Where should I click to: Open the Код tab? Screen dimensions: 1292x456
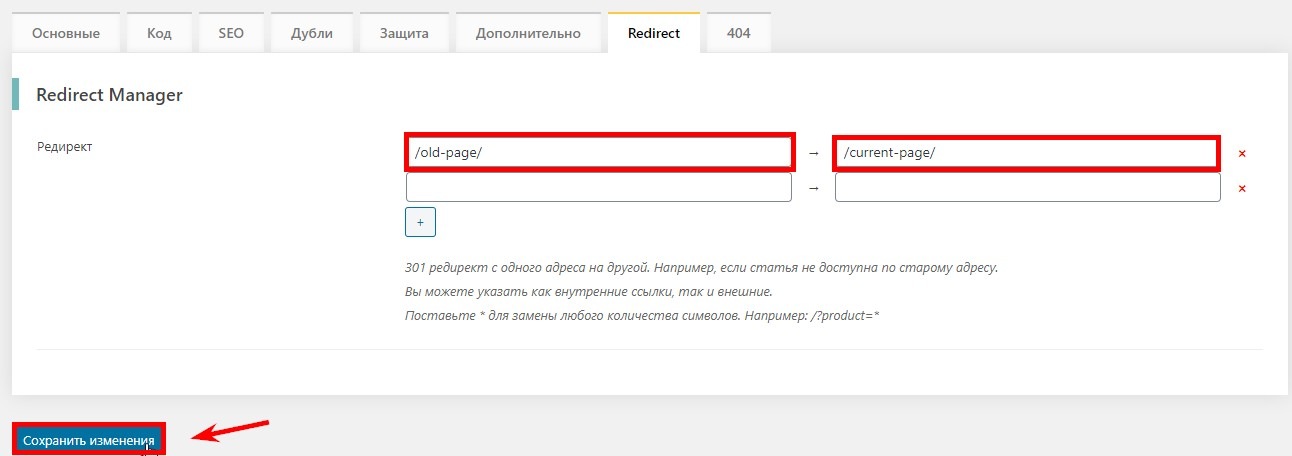[159, 33]
